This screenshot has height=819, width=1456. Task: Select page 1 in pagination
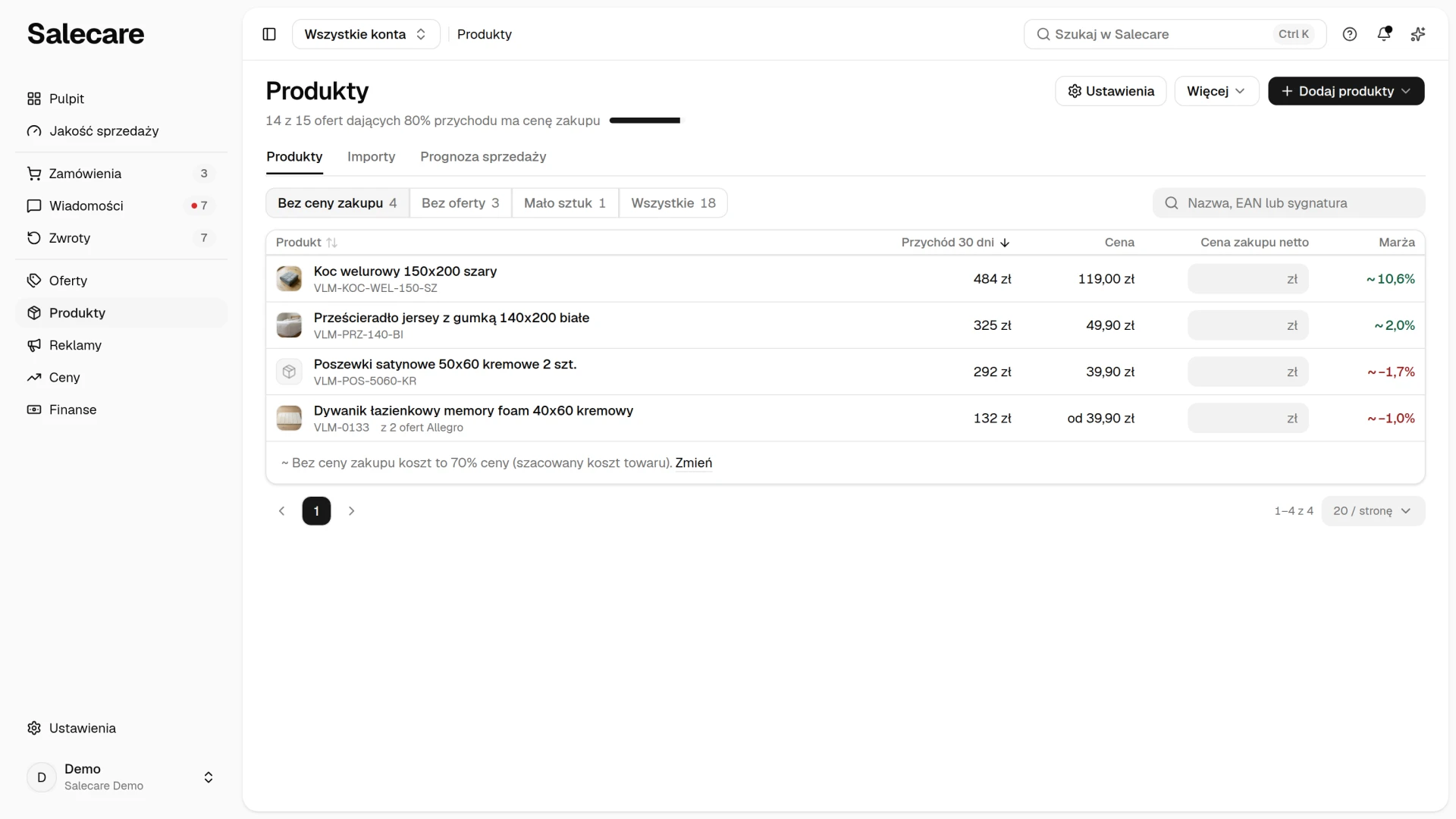point(316,511)
